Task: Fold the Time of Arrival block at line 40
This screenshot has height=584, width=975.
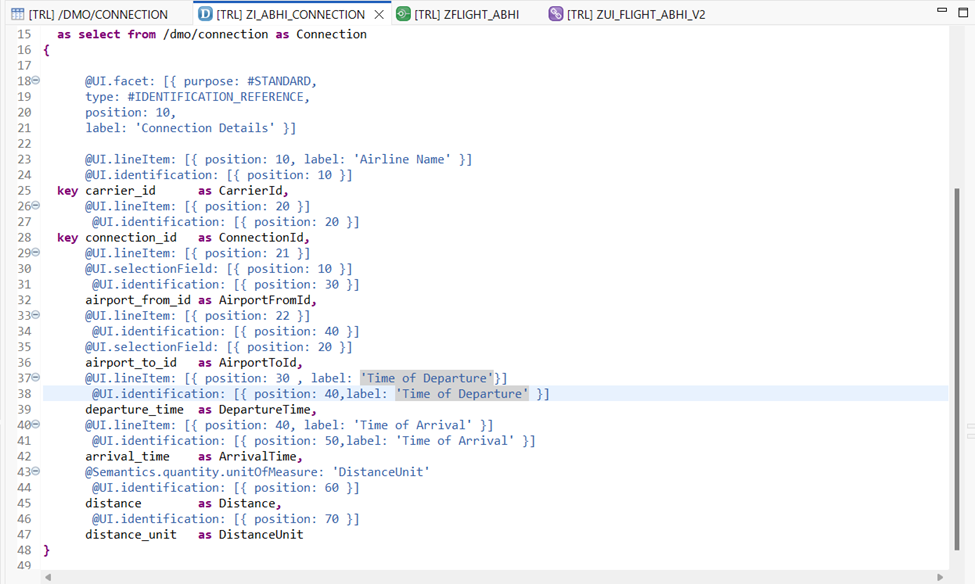Action: click(x=36, y=425)
